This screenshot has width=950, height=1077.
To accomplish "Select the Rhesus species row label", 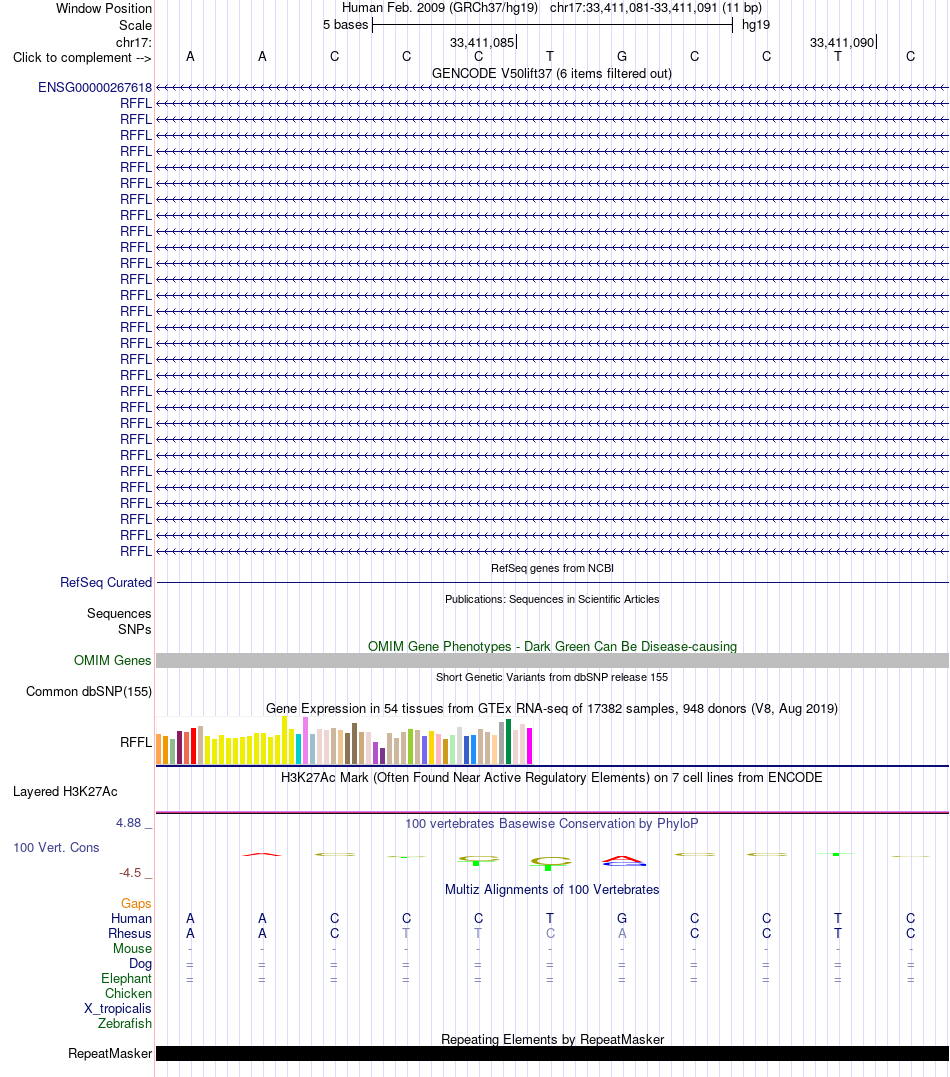I will tap(129, 933).
